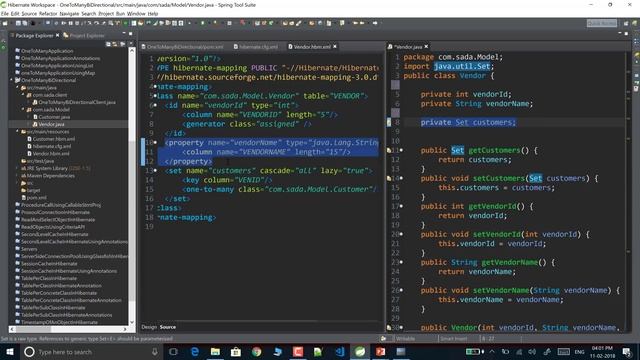Fold the setVendorName method at line 26
Viewport: 640px width, 360px height.
pos(402,290)
